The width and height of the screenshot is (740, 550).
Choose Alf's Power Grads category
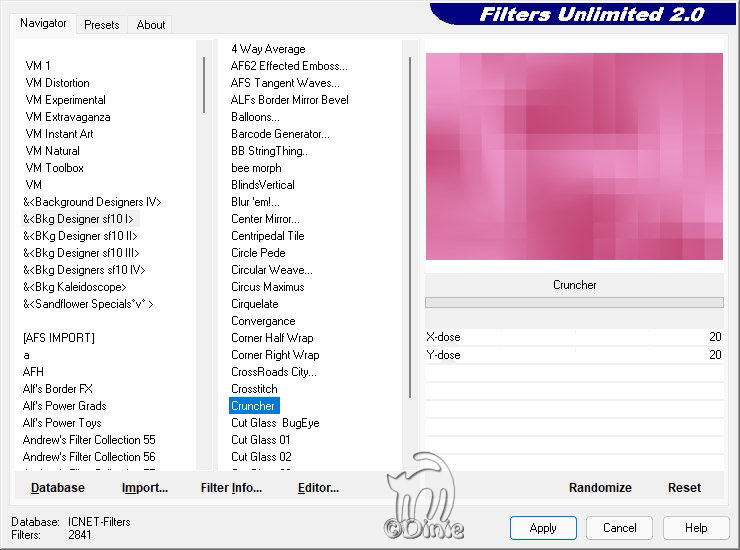point(64,406)
